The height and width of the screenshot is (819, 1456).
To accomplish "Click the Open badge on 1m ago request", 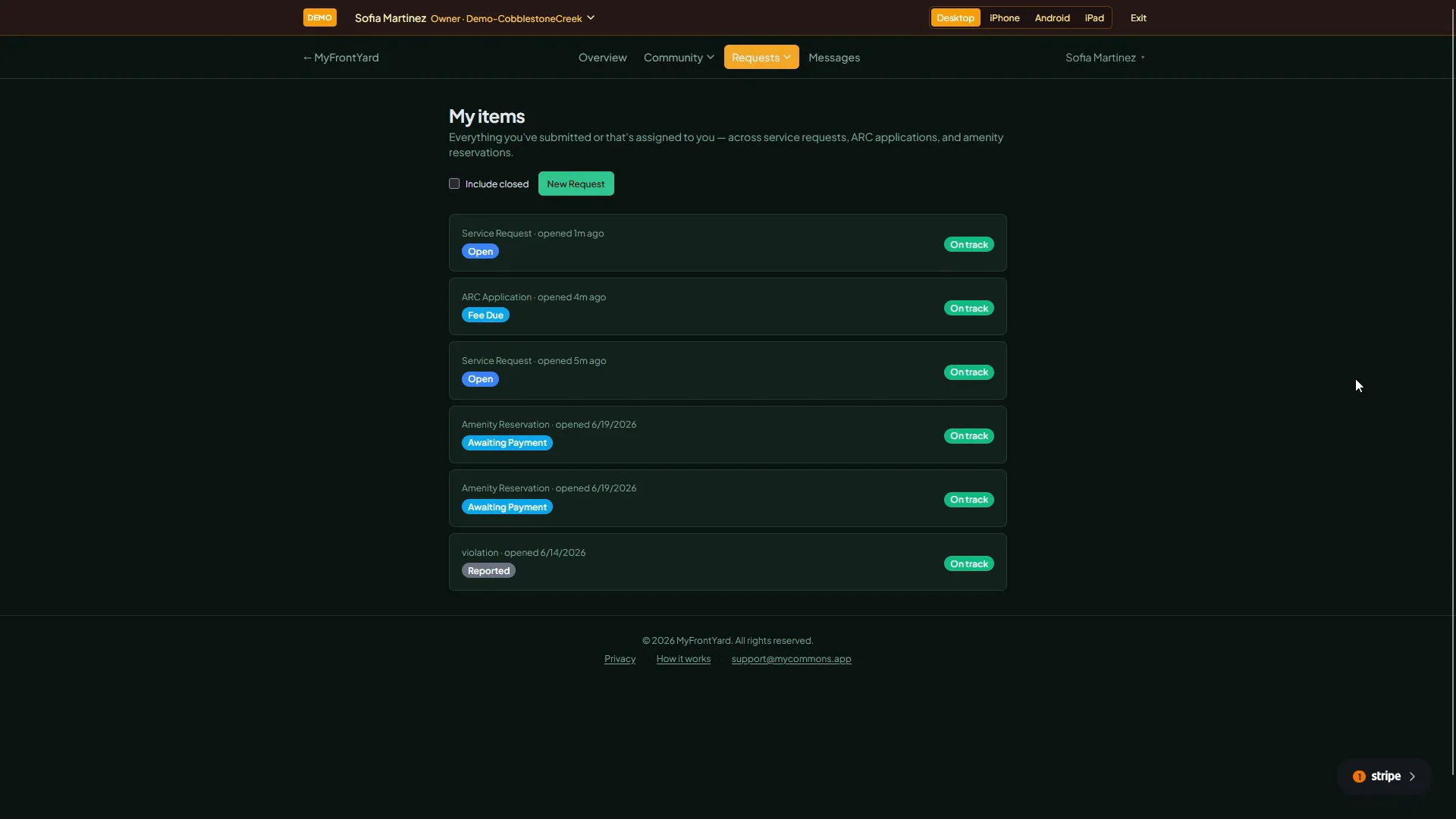I will (x=480, y=252).
